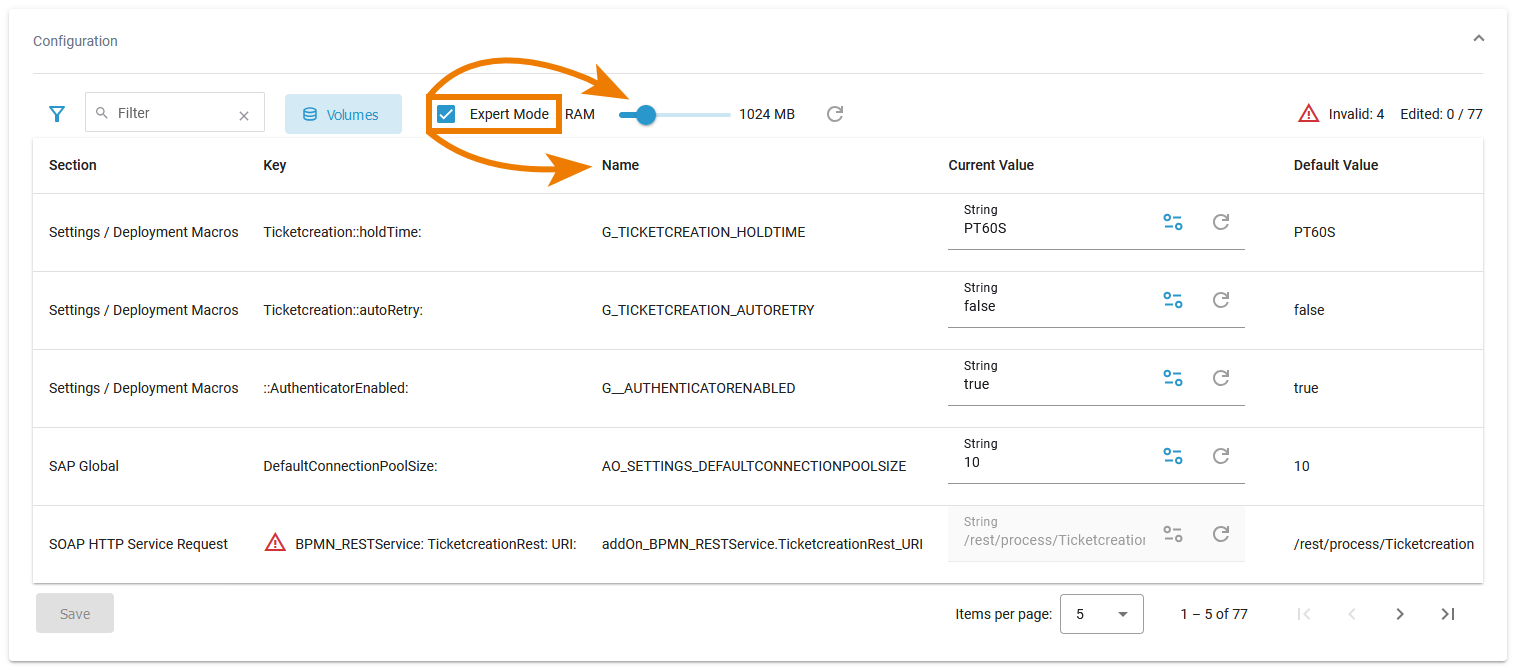Click the red Invalid warning triangle icon
This screenshot has width=1518, height=670.
pos(1308,114)
